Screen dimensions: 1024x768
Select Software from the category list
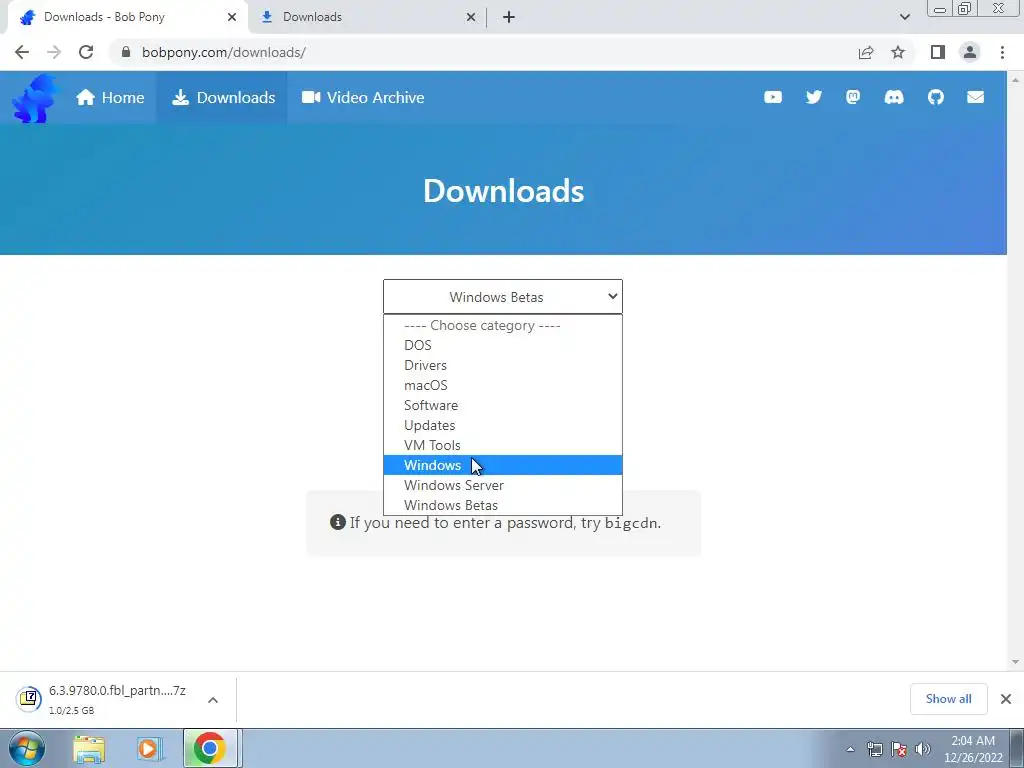pos(503,405)
